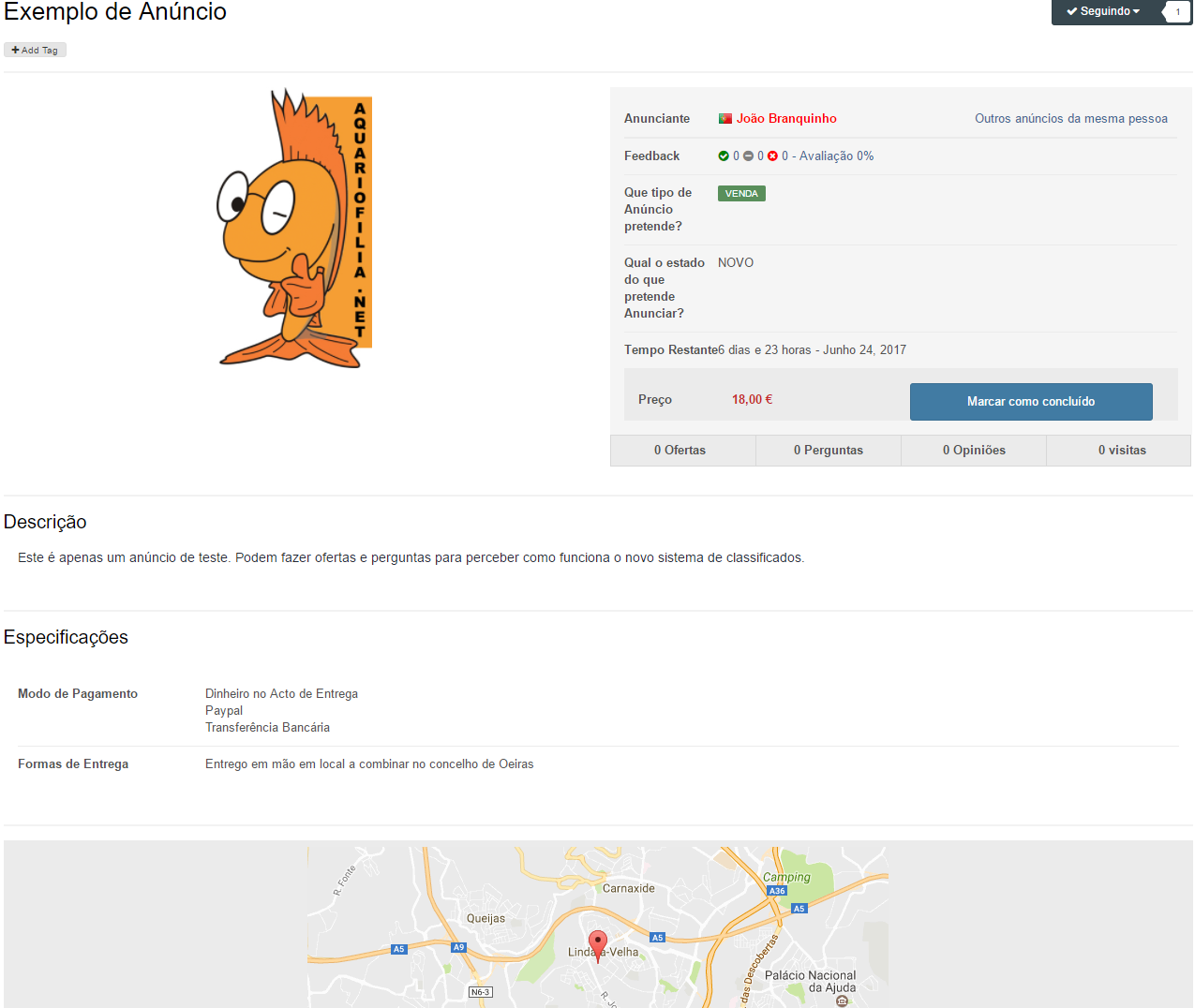Switch to the 0 Perguntas tab
Viewport: 1195px width, 1008px height.
point(828,451)
